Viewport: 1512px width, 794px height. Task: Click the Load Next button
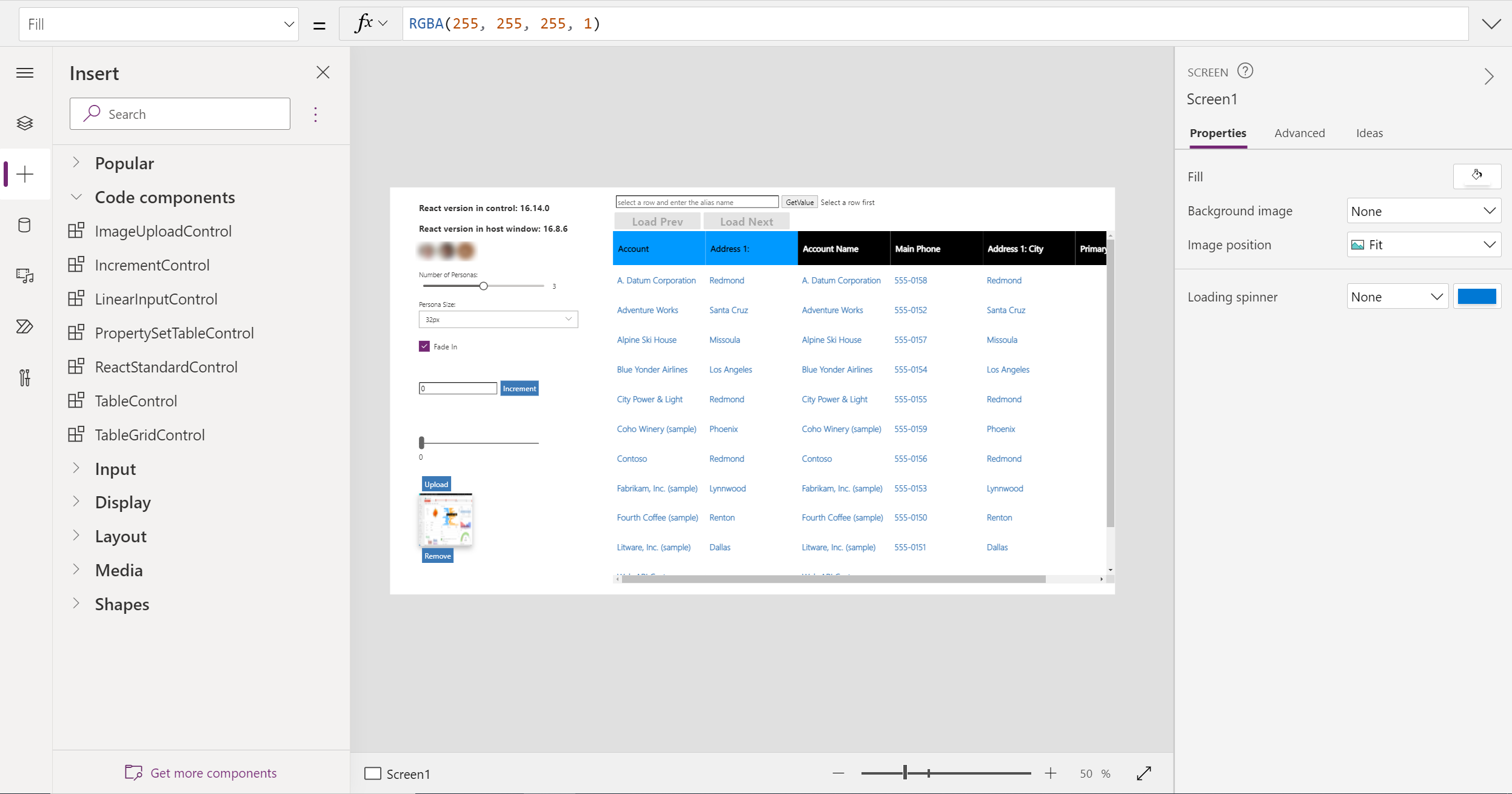coord(747,221)
